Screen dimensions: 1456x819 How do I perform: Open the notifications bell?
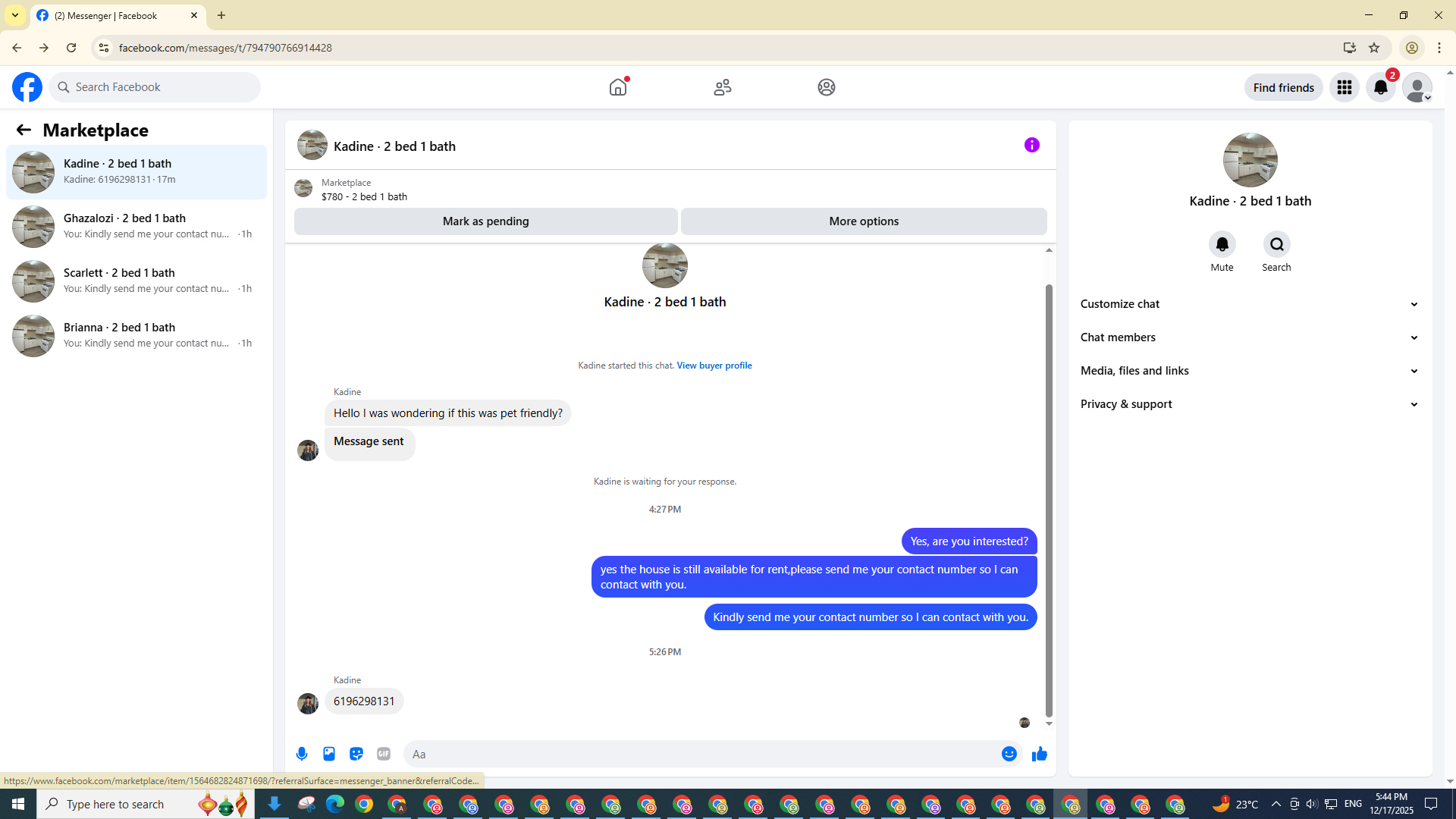[1380, 87]
